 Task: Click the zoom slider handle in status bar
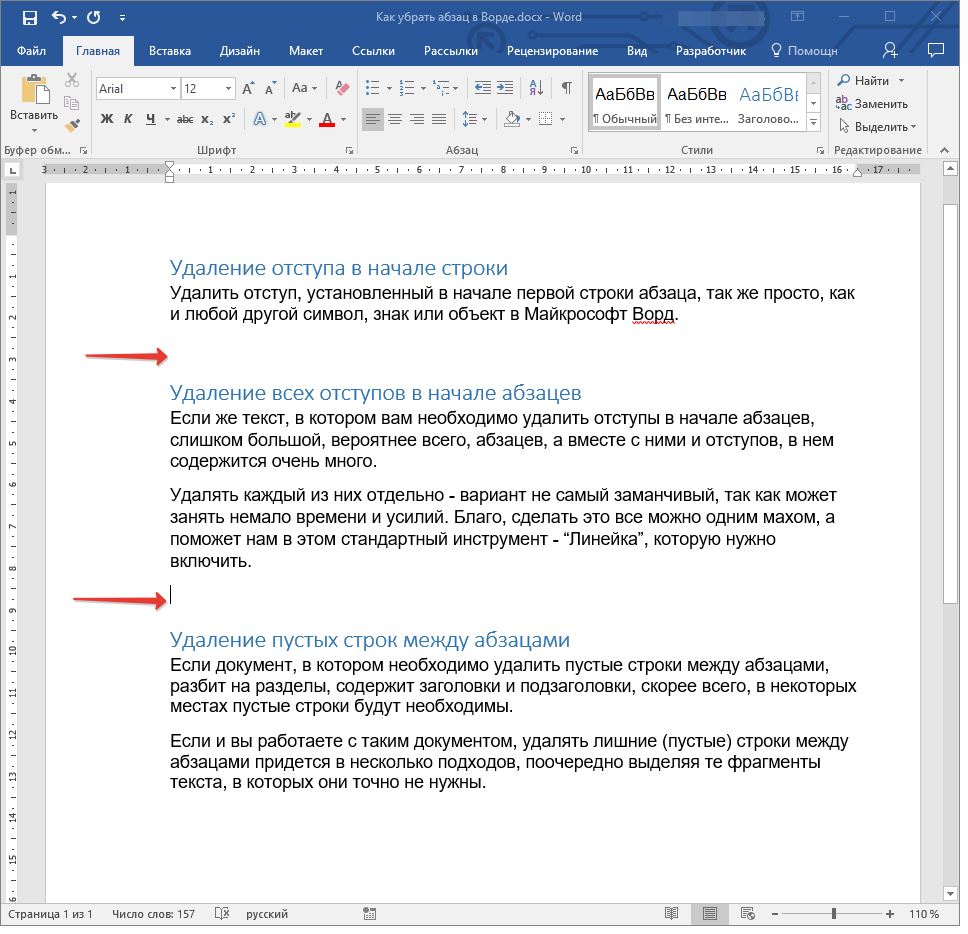tap(833, 914)
